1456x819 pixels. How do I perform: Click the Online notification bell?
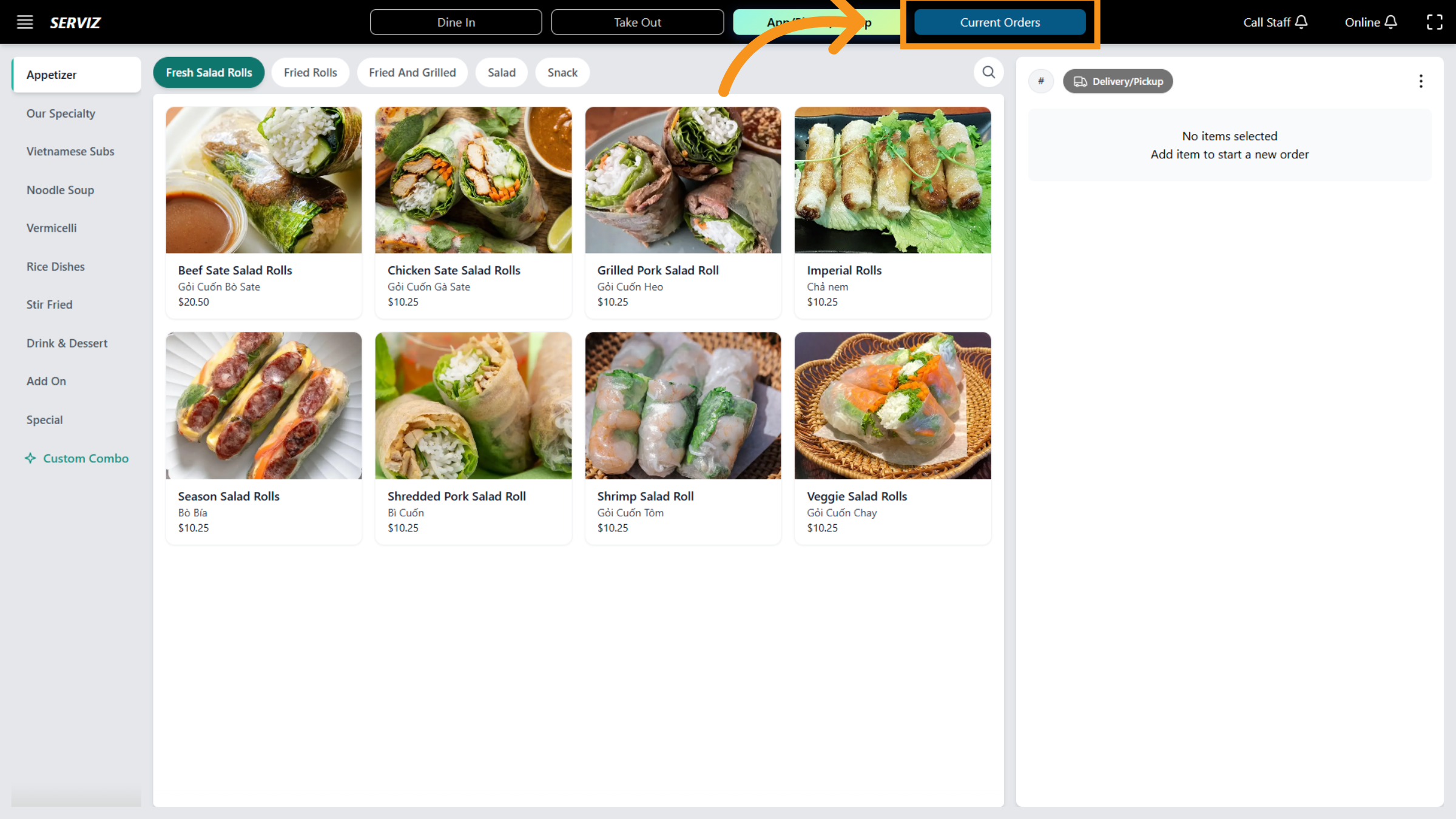[1391, 22]
